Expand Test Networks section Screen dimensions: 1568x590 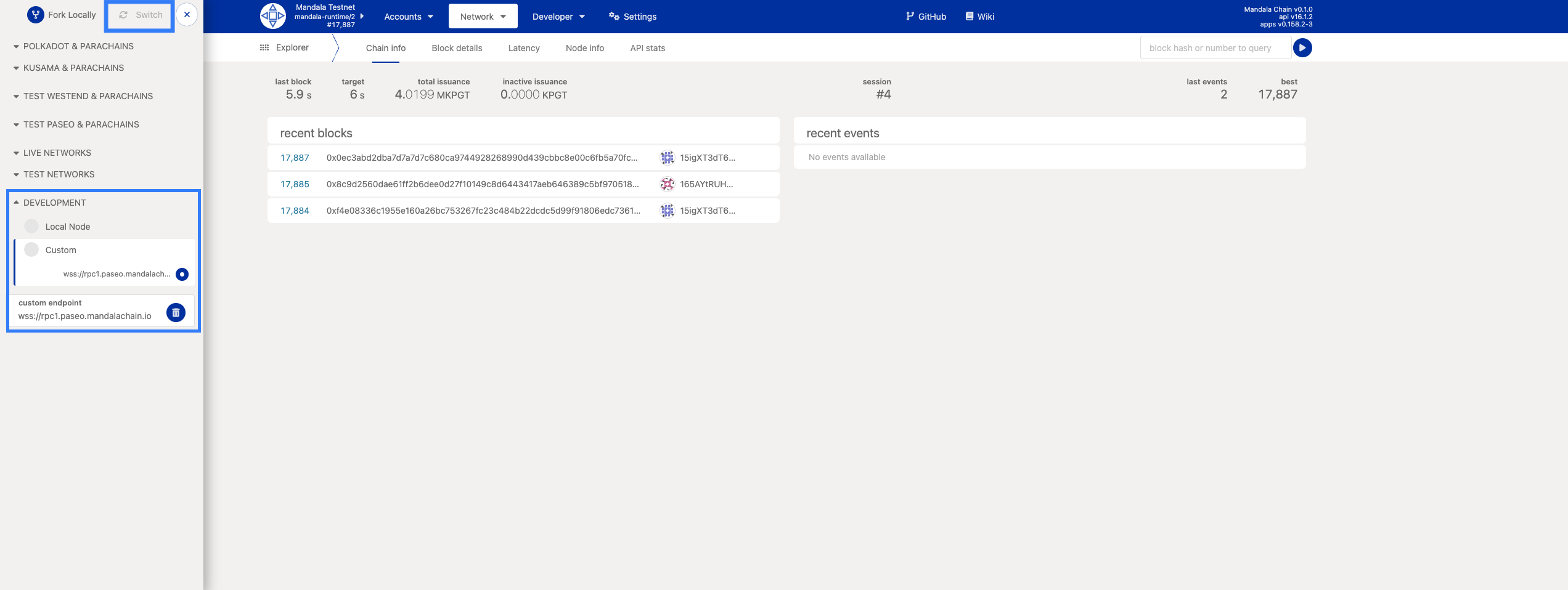[x=54, y=174]
